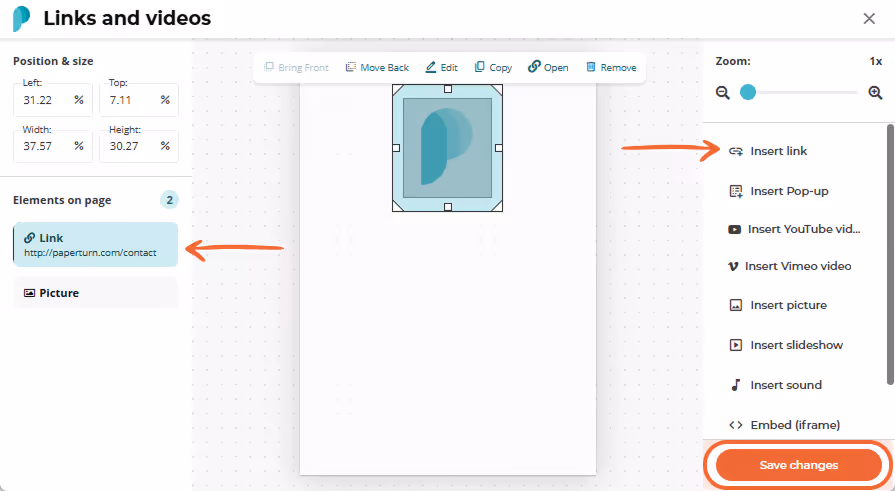Click the Height size field

click(x=139, y=146)
